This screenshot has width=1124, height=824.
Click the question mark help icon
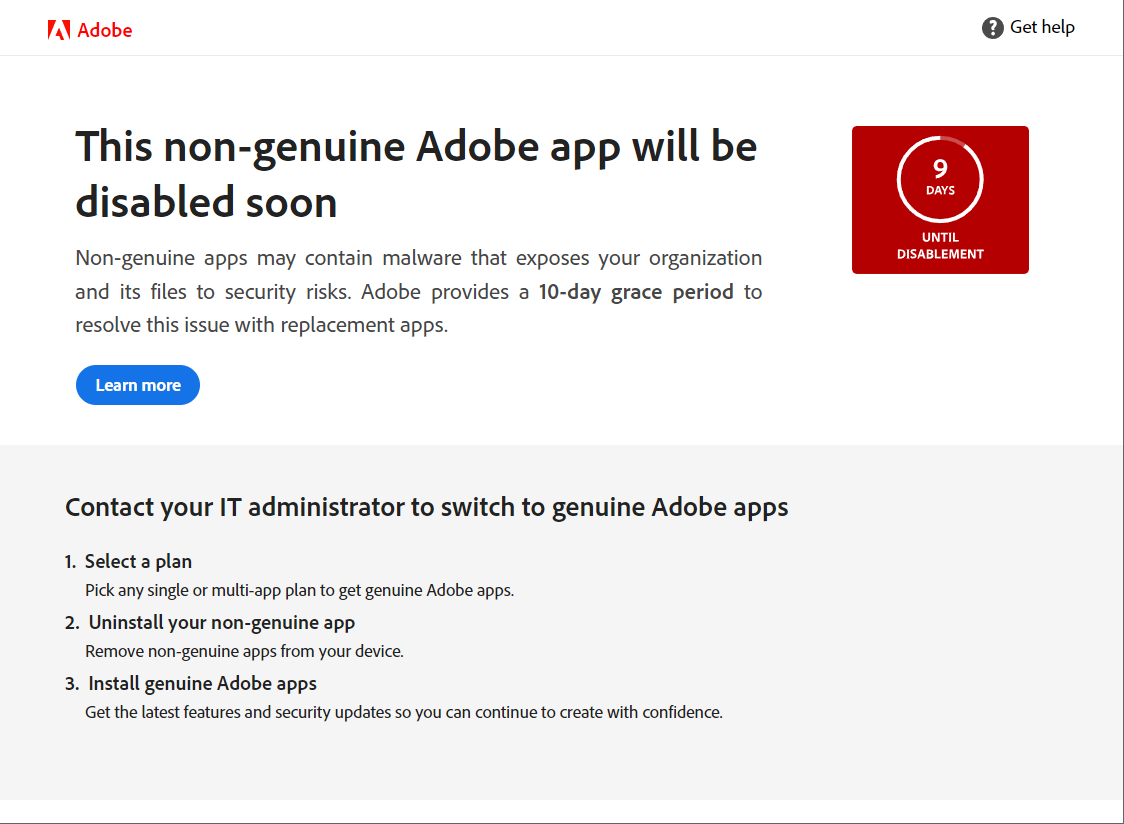[x=992, y=27]
